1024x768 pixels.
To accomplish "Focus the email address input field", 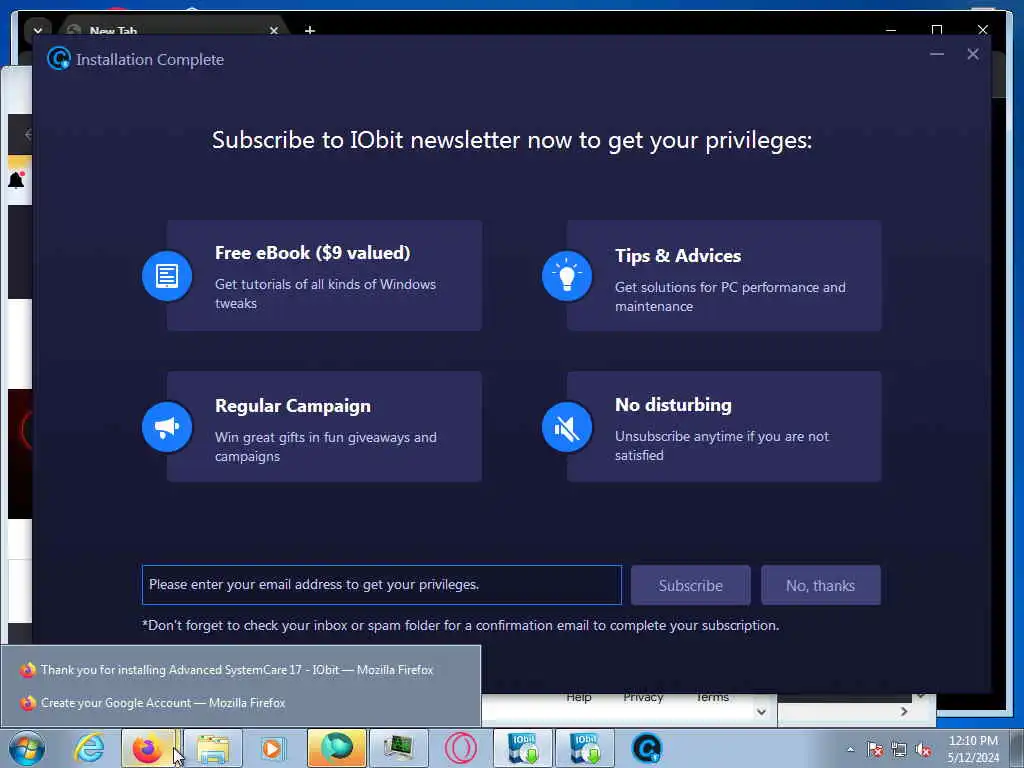I will click(x=381, y=584).
